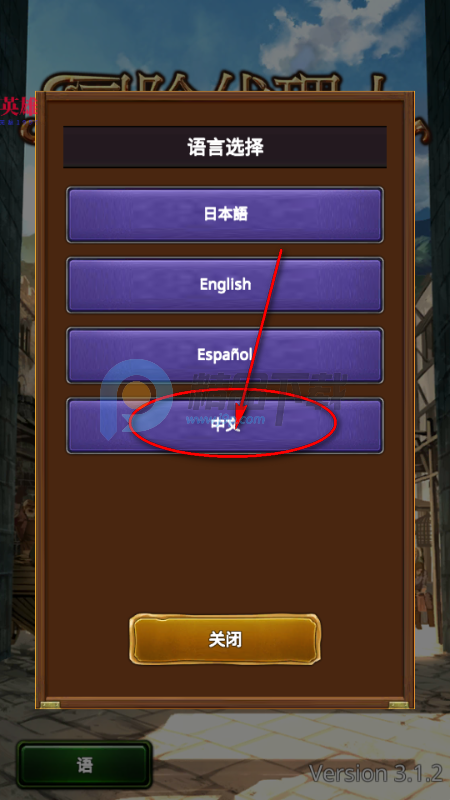Select the 中文 language option

(225, 426)
